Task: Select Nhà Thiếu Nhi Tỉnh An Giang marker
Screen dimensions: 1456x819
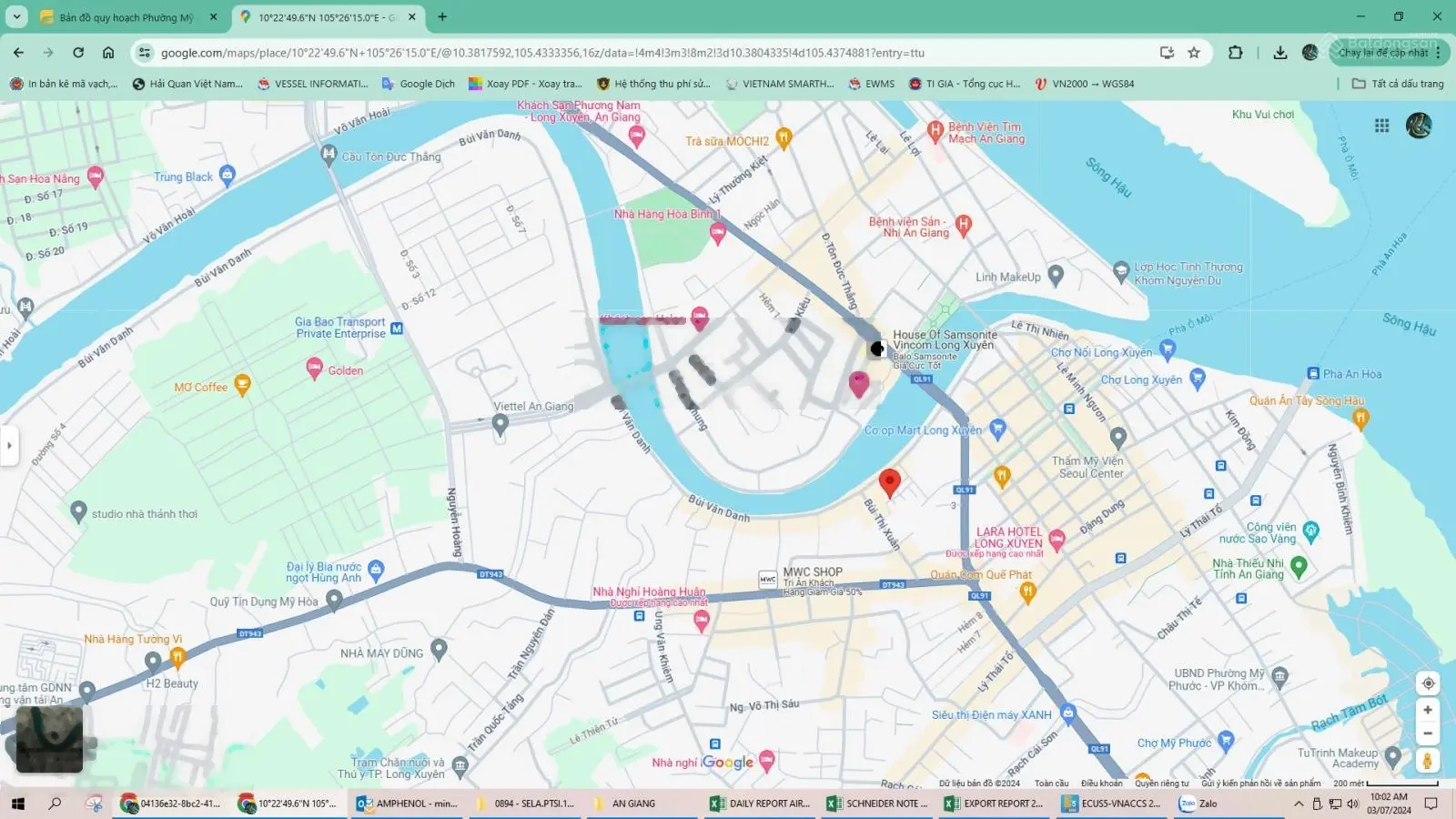Action: point(1299,566)
